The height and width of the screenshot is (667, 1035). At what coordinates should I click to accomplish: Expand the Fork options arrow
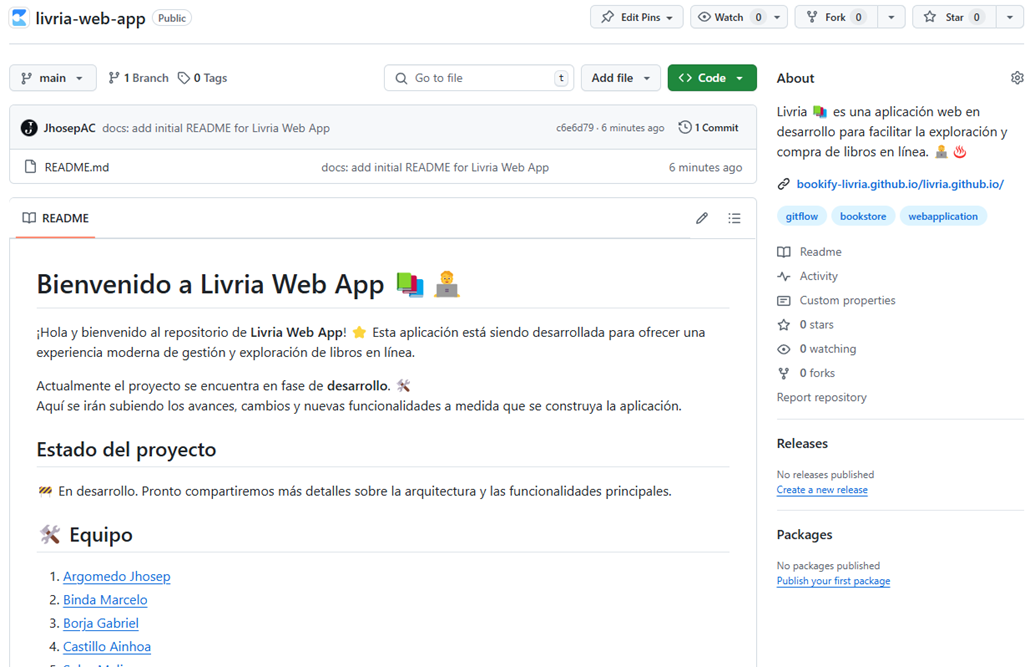[891, 17]
